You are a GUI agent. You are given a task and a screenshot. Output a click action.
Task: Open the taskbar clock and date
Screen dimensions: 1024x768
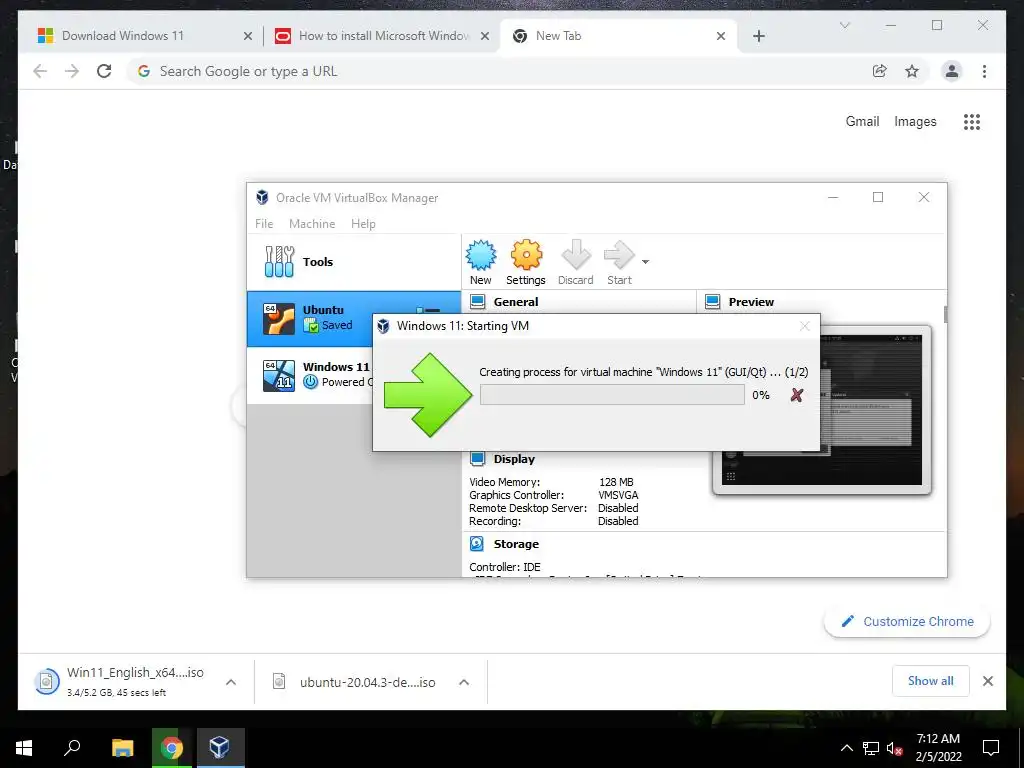coord(938,748)
